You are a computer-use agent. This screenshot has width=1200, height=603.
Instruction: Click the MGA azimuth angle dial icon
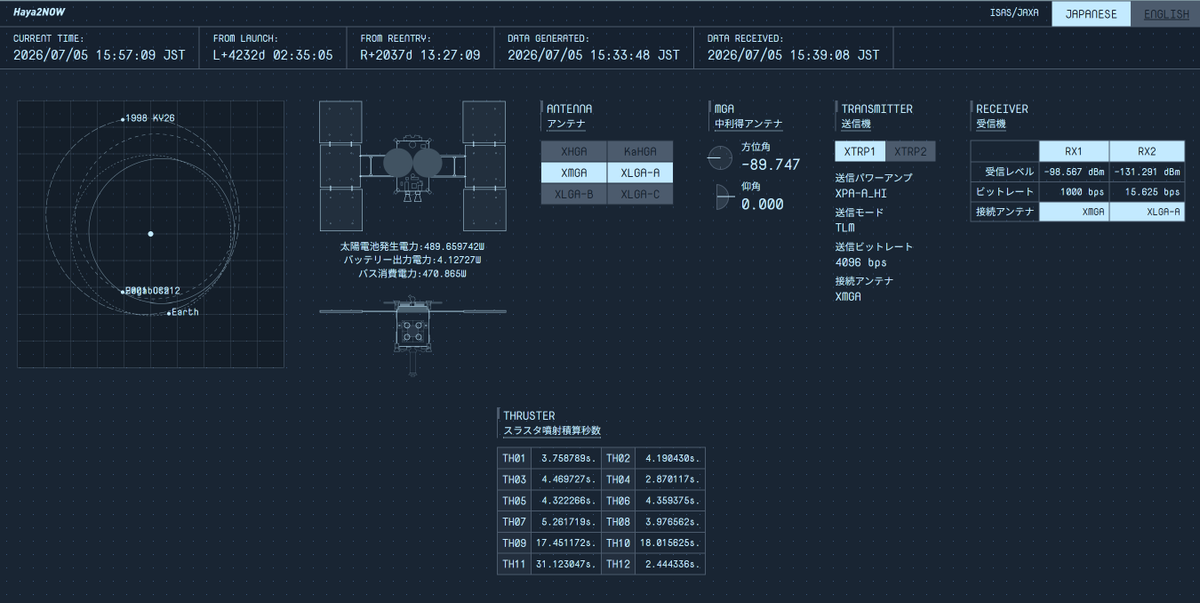[720, 158]
